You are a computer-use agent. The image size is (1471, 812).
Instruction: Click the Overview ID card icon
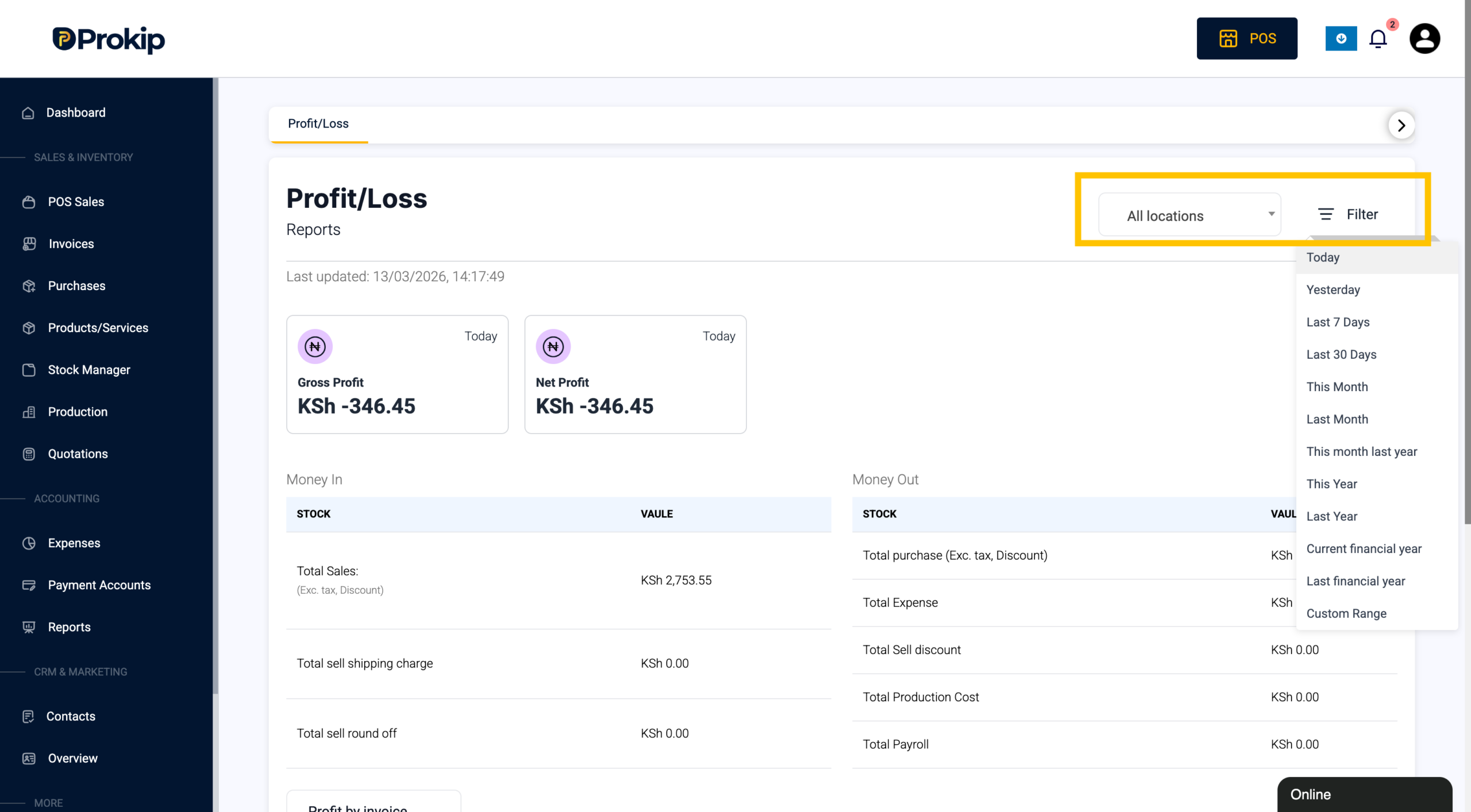coord(29,759)
